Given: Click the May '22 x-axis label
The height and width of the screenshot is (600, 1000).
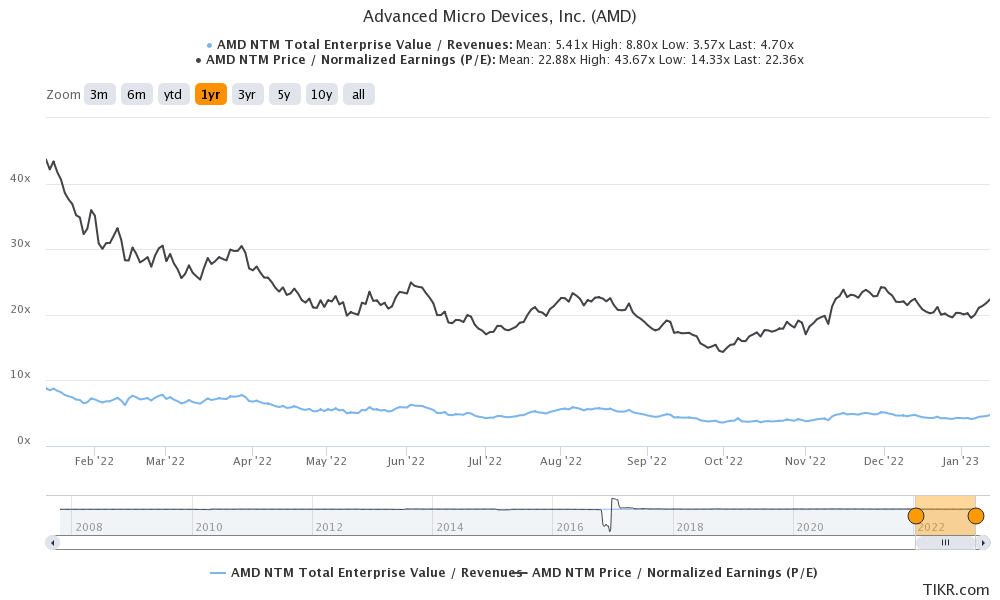Looking at the screenshot, I should (x=327, y=461).
